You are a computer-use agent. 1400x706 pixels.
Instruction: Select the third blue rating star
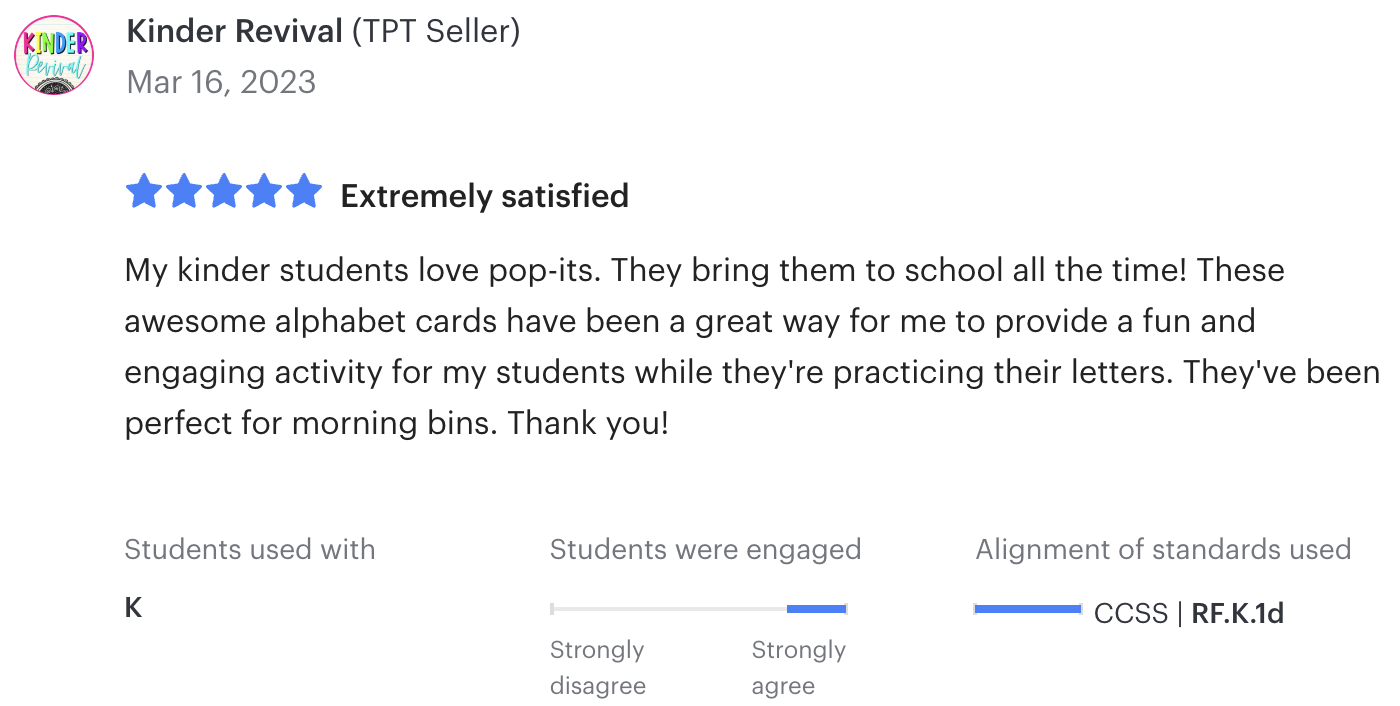(224, 191)
